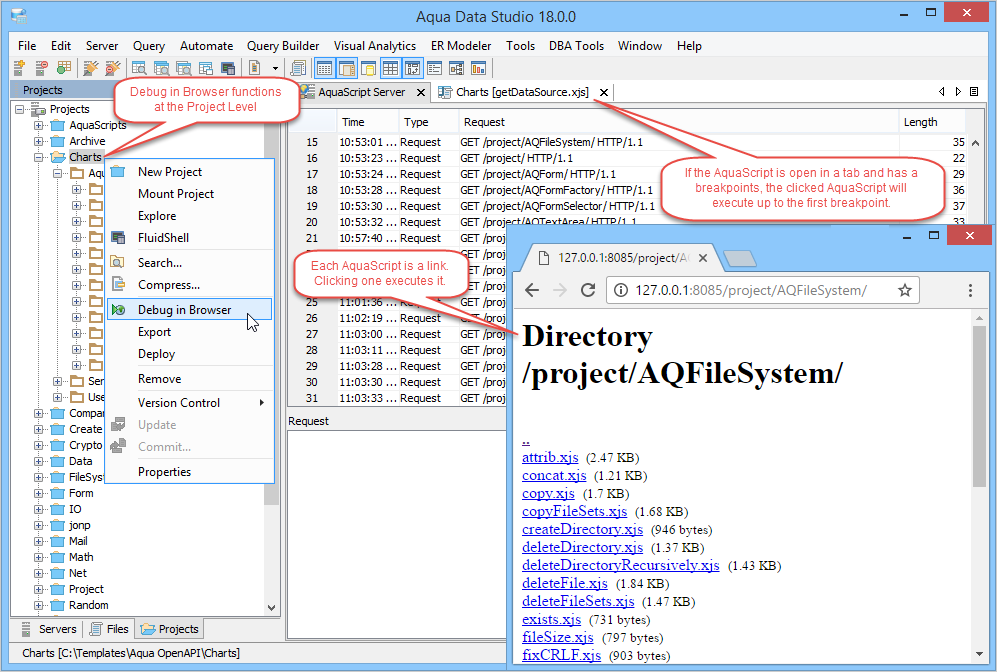
Task: Open the copyFileSets.xjs link
Action: [x=574, y=511]
